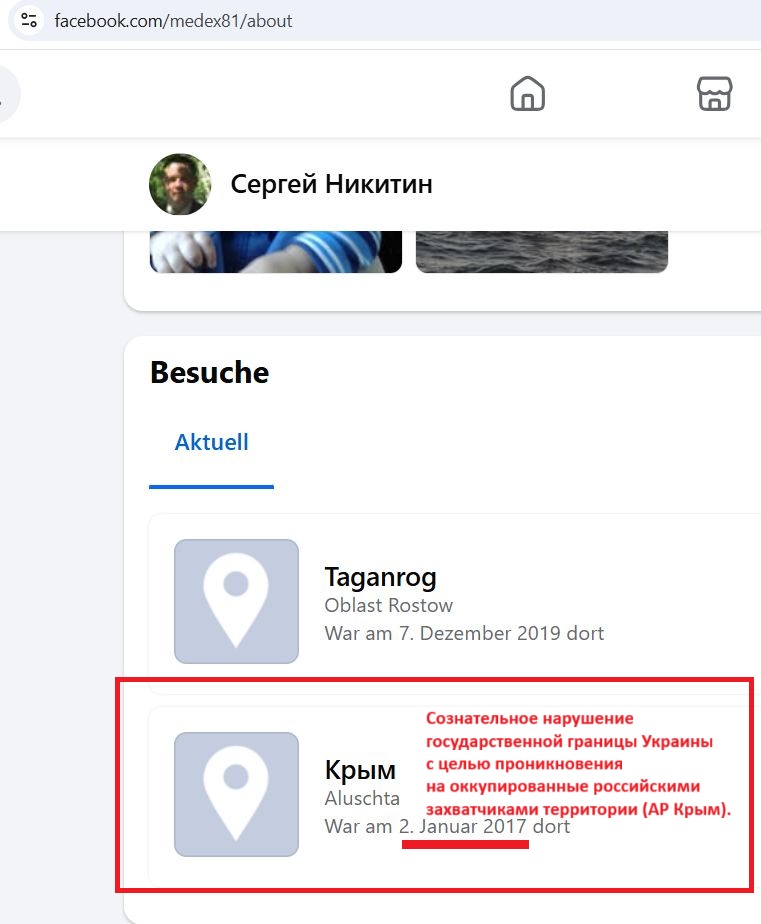Click the Сергей Никитин profile name

(x=331, y=184)
